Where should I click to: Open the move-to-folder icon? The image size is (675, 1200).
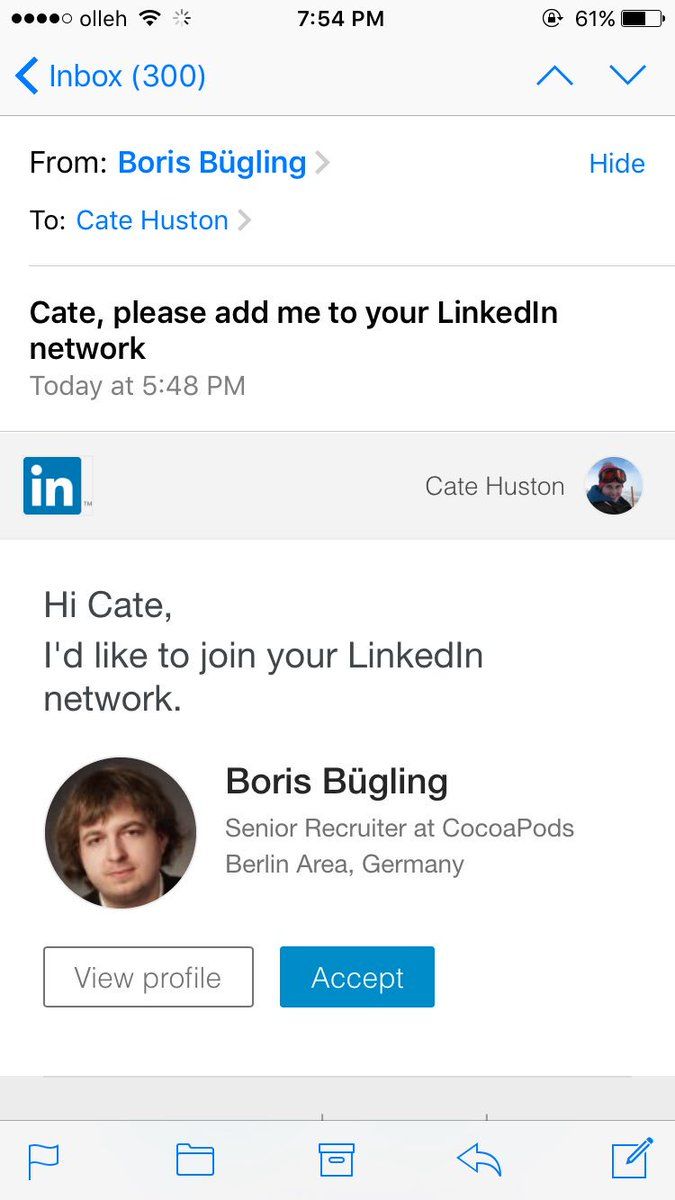(x=195, y=1160)
